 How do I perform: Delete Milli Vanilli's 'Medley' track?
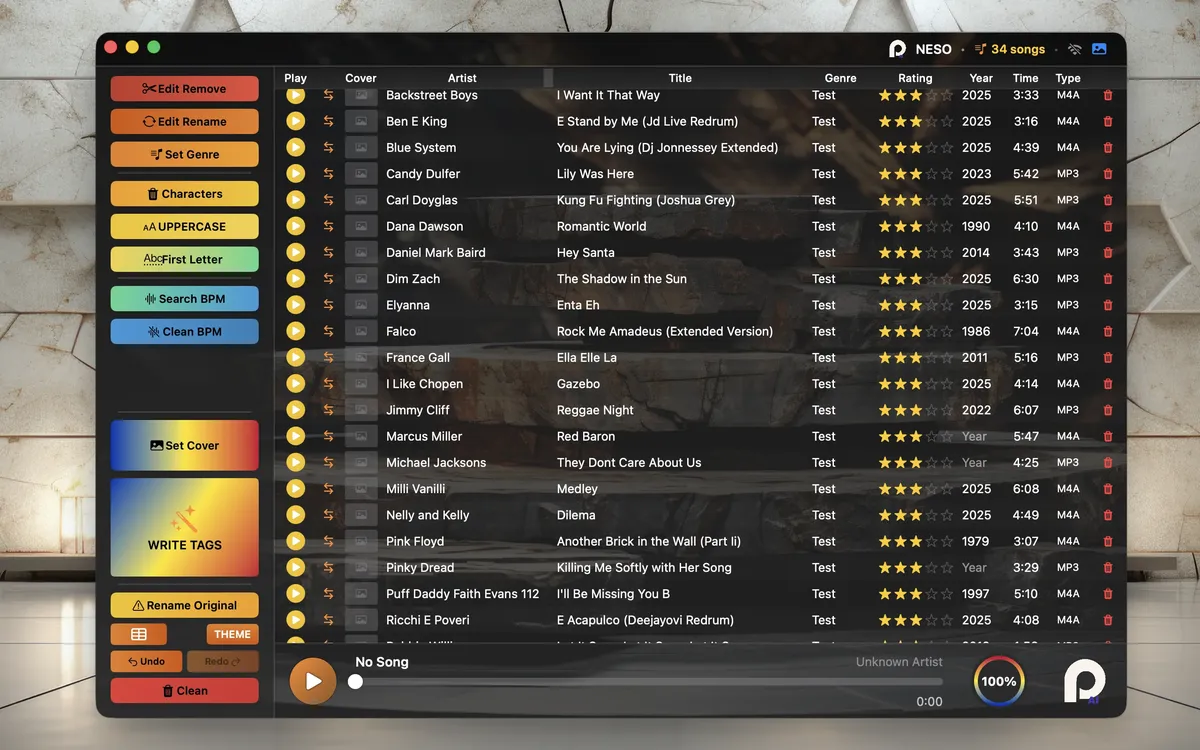point(1108,488)
